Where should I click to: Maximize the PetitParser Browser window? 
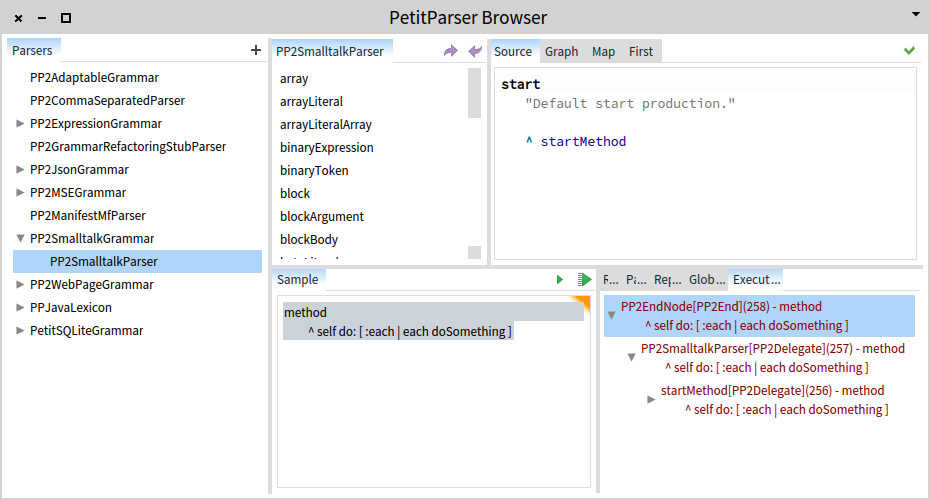click(x=66, y=18)
